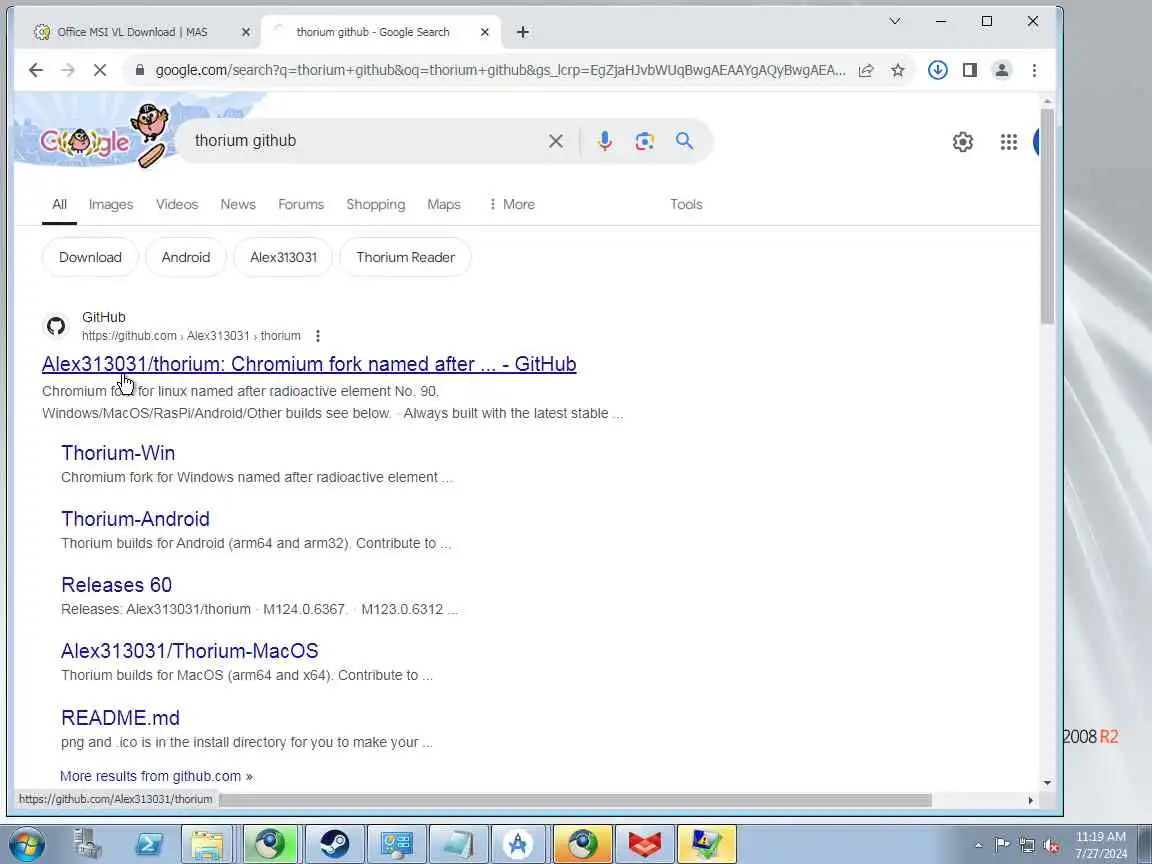Start a voice search with the microphone
This screenshot has width=1152, height=864.
coord(605,141)
